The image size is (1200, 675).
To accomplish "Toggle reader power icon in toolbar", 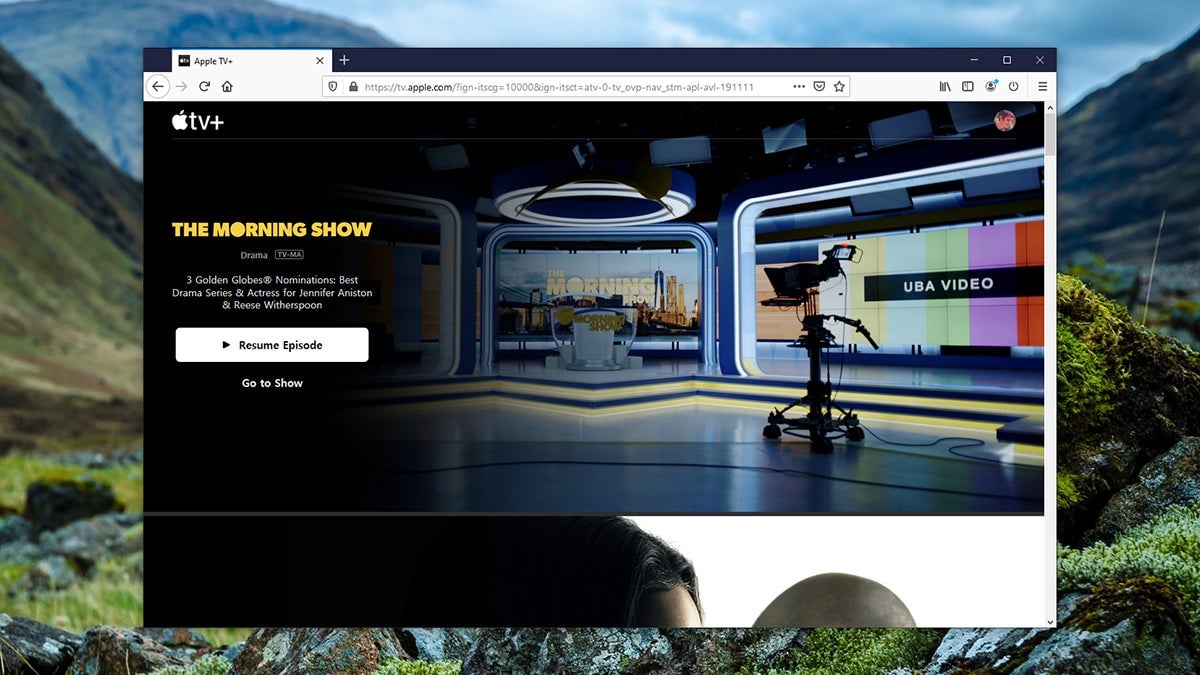I will coord(1013,86).
